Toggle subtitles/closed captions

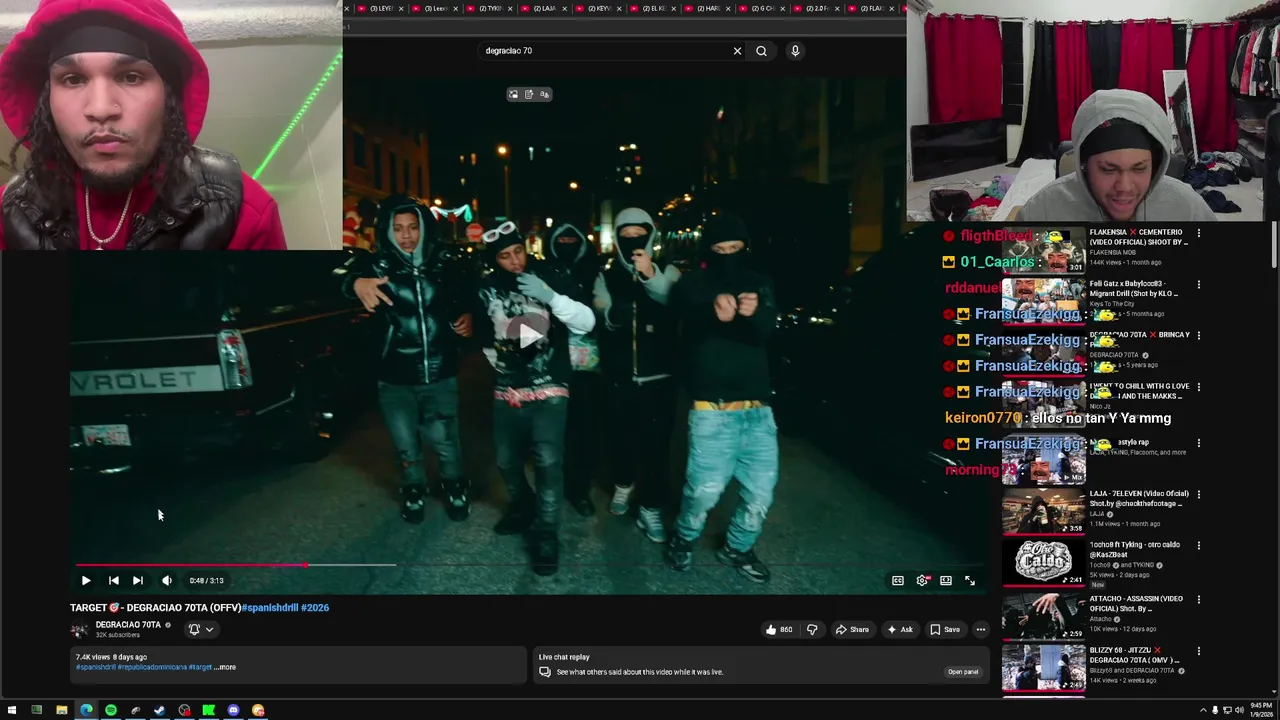point(898,580)
